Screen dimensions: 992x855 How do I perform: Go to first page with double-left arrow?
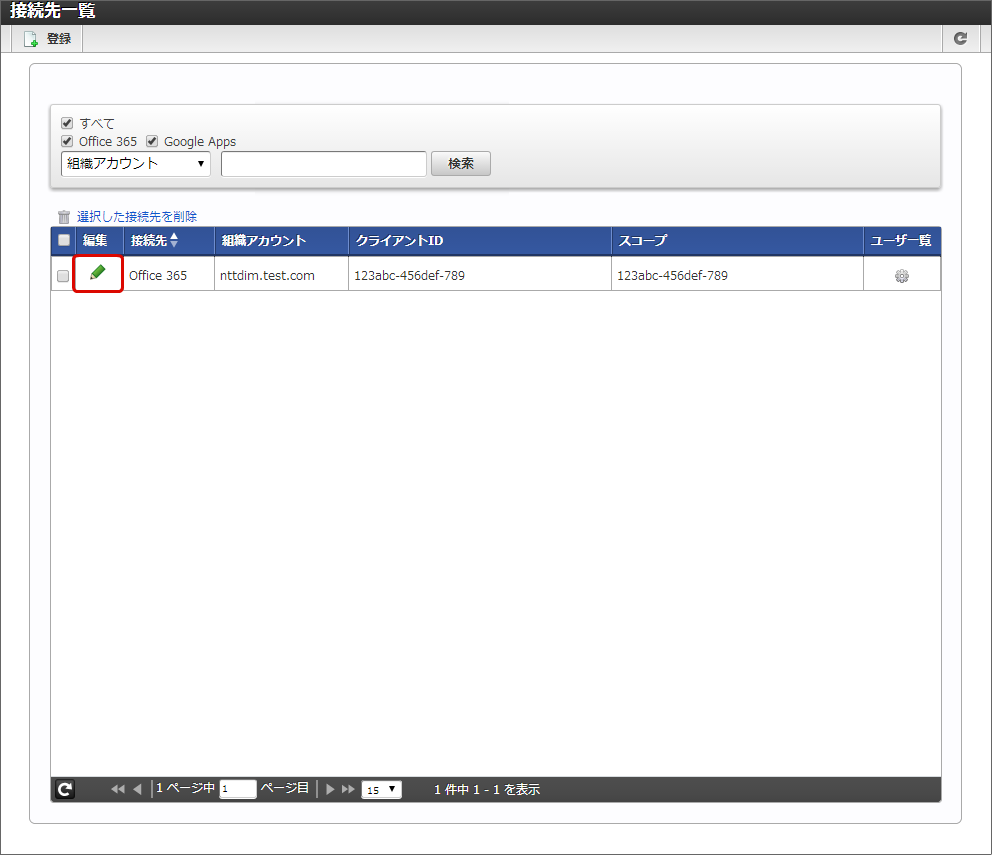pyautogui.click(x=118, y=789)
